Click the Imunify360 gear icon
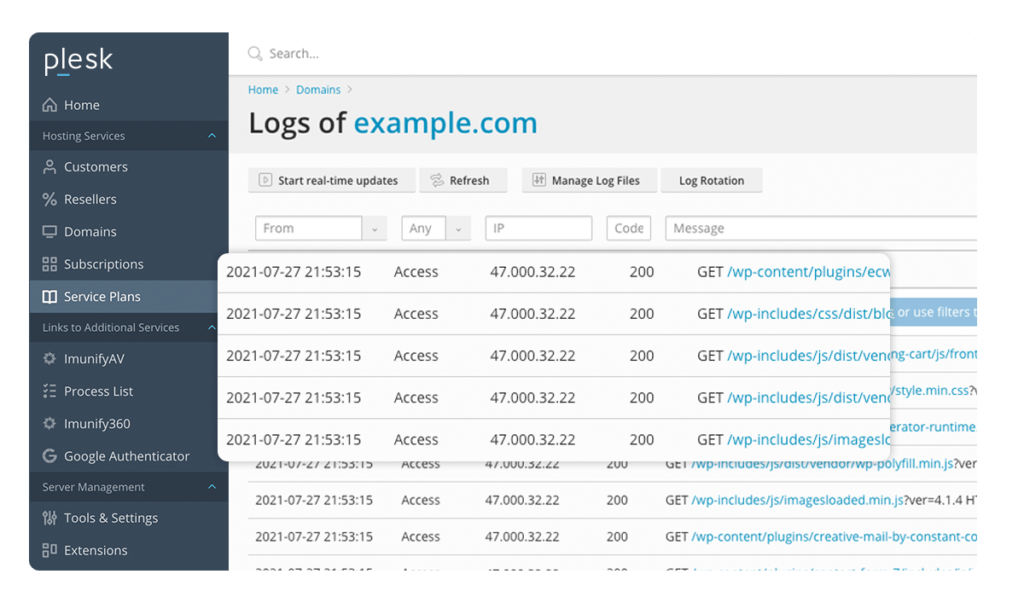Screen dimensions: 1024x597 point(50,423)
